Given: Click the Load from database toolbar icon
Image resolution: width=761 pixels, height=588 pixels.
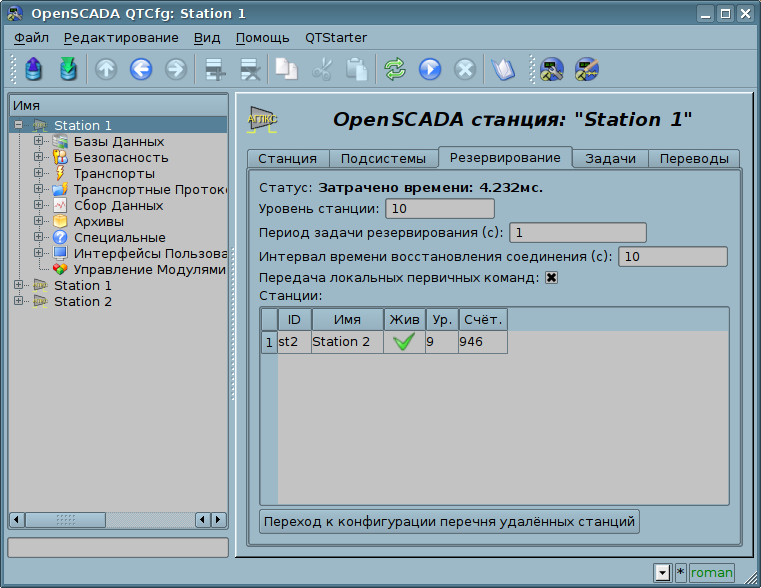Looking at the screenshot, I should [x=33, y=69].
